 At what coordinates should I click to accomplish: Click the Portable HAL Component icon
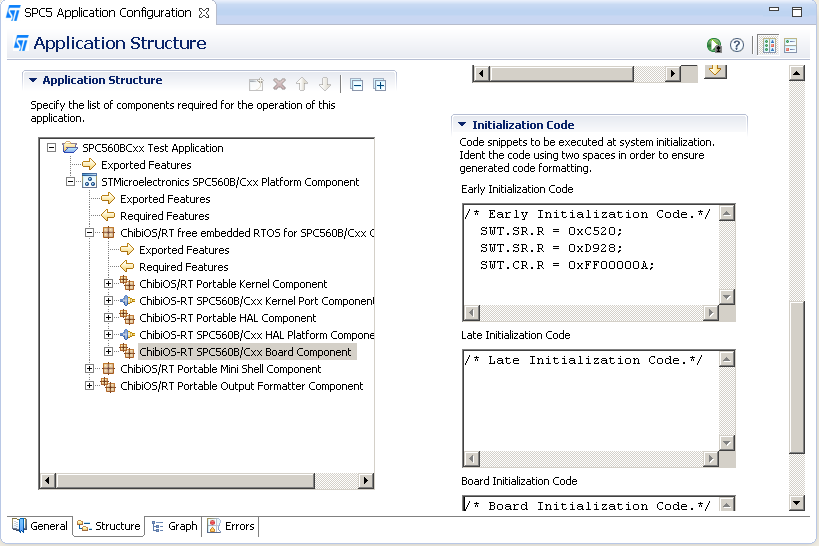click(127, 317)
